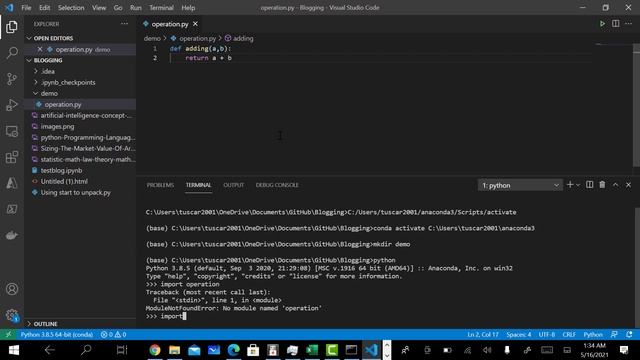Close the terminal panel

[x=629, y=185]
